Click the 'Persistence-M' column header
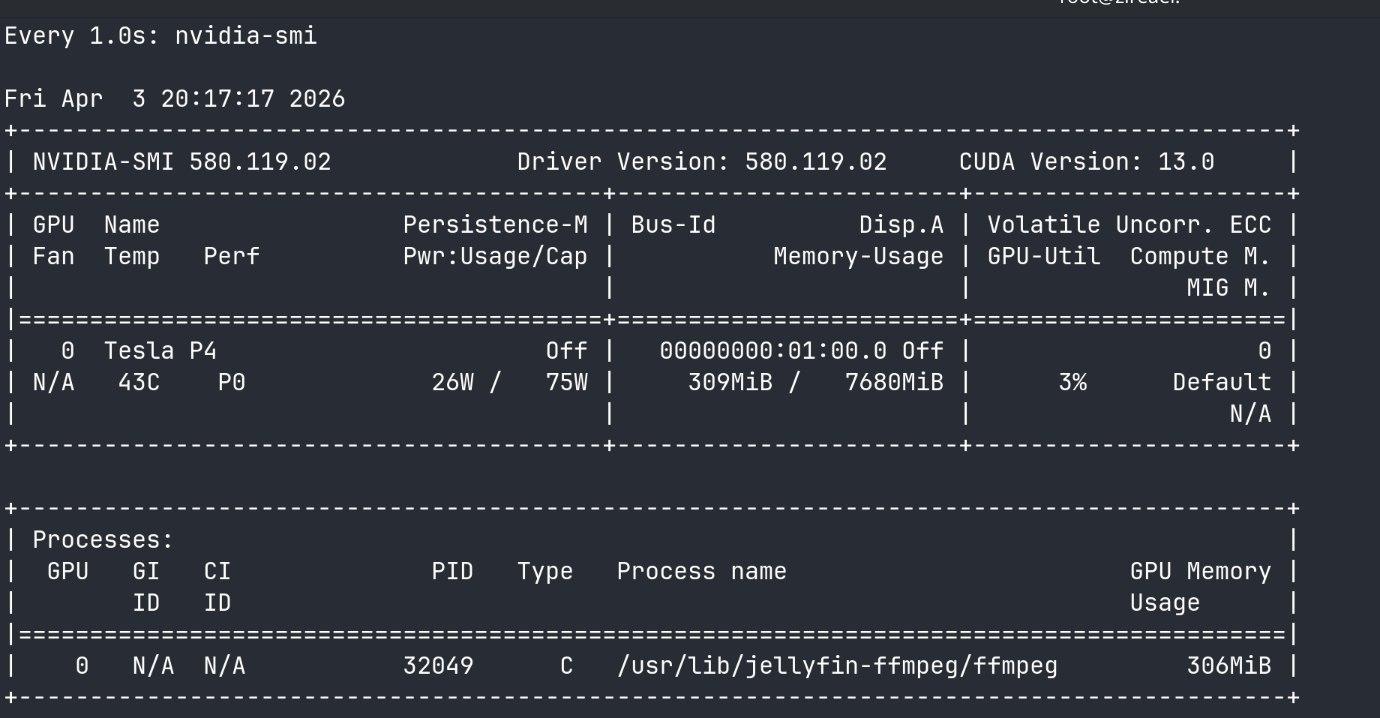Image resolution: width=1380 pixels, height=718 pixels. click(495, 225)
